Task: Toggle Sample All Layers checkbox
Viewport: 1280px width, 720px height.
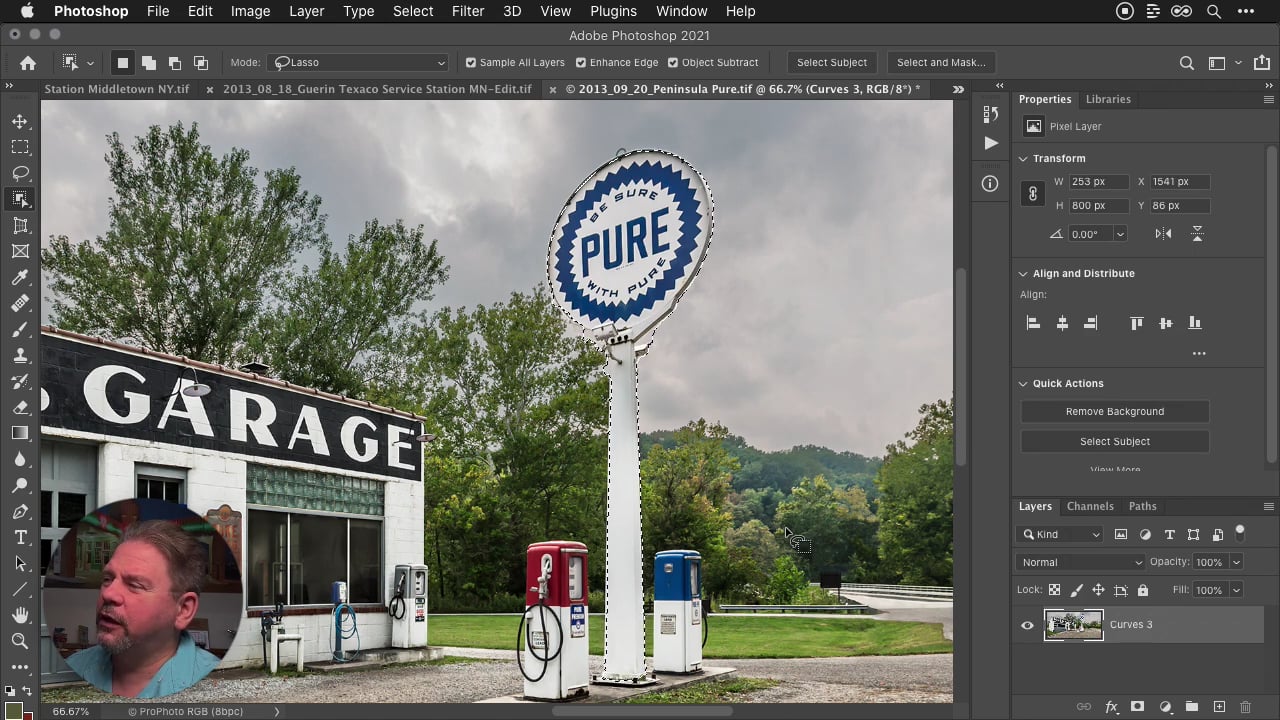Action: (471, 62)
